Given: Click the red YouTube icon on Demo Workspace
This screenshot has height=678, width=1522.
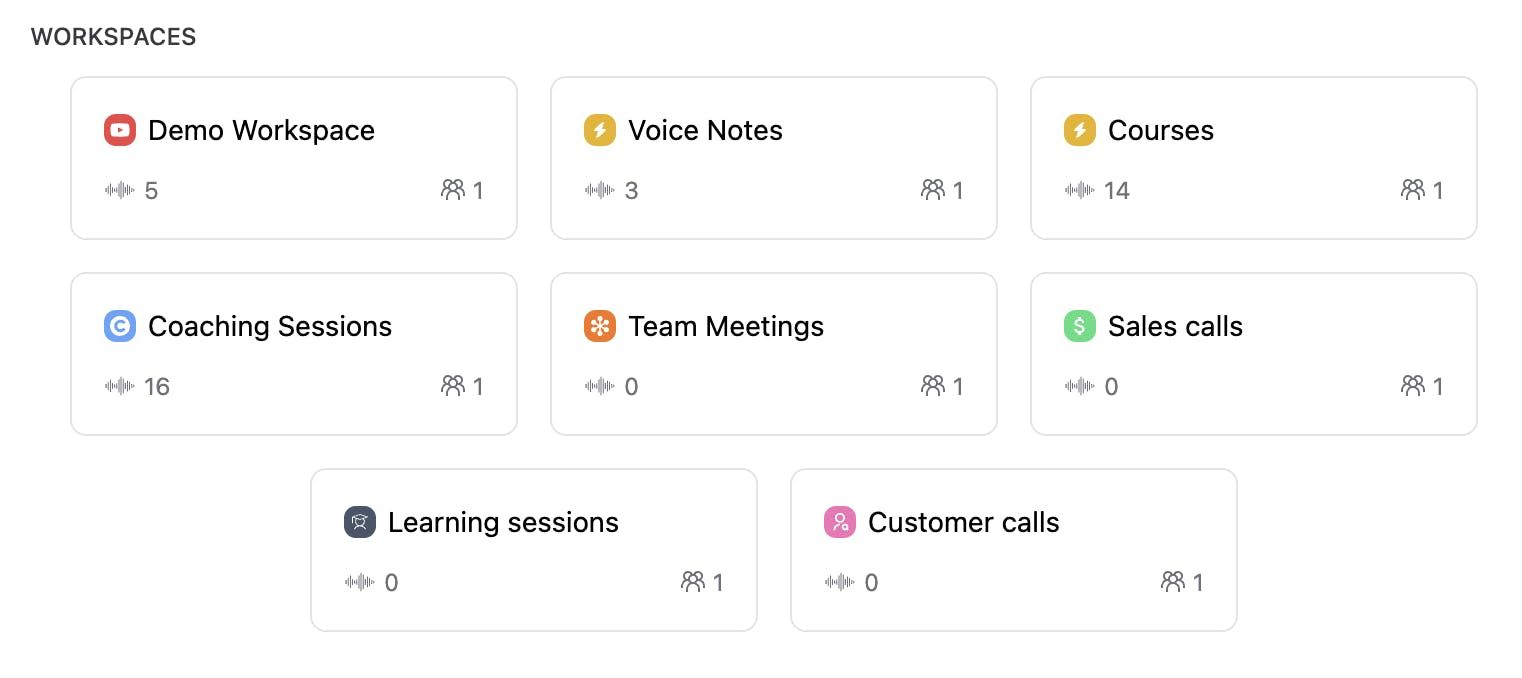Looking at the screenshot, I should coord(119,130).
